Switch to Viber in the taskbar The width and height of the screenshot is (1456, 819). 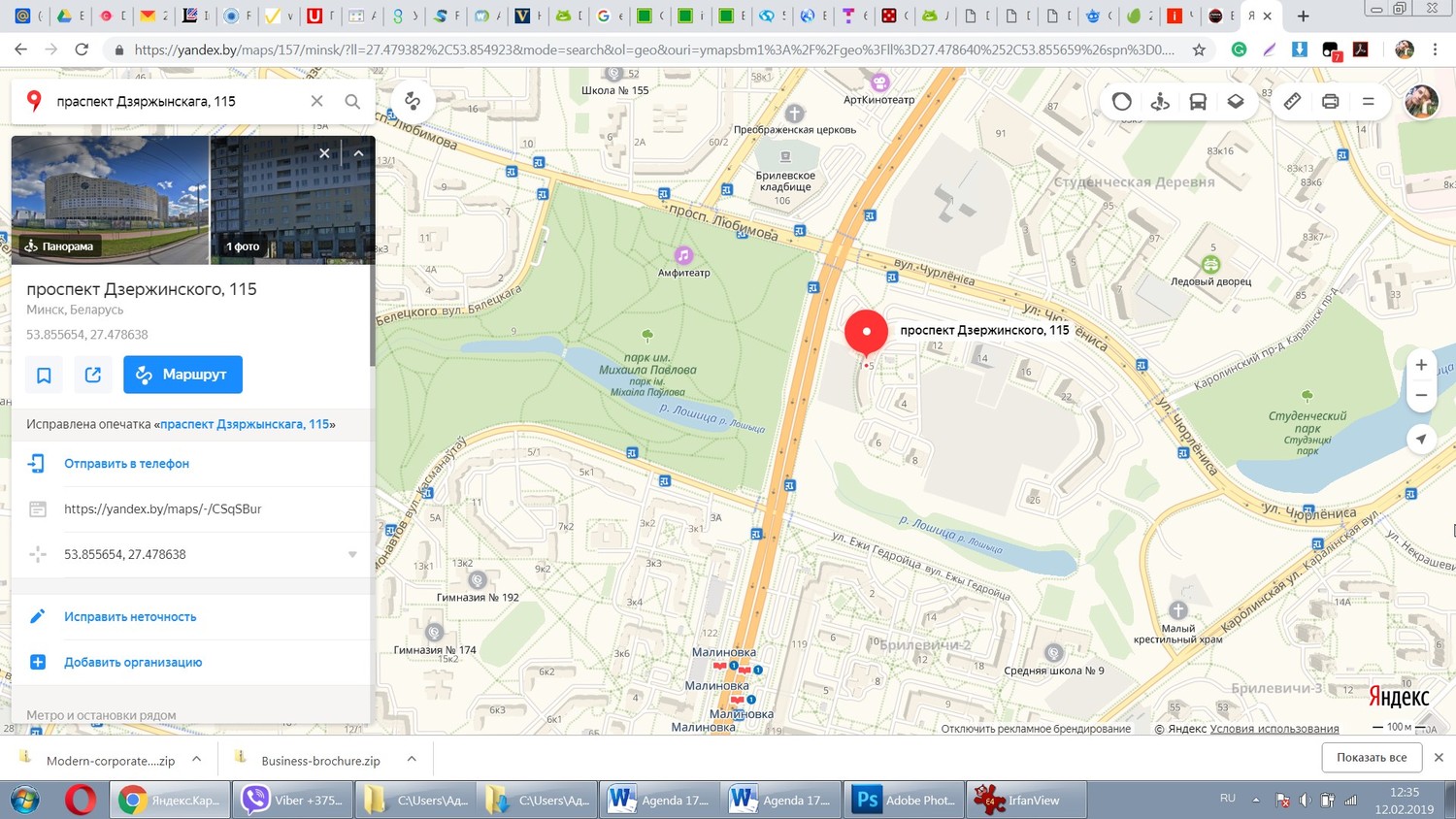[292, 801]
